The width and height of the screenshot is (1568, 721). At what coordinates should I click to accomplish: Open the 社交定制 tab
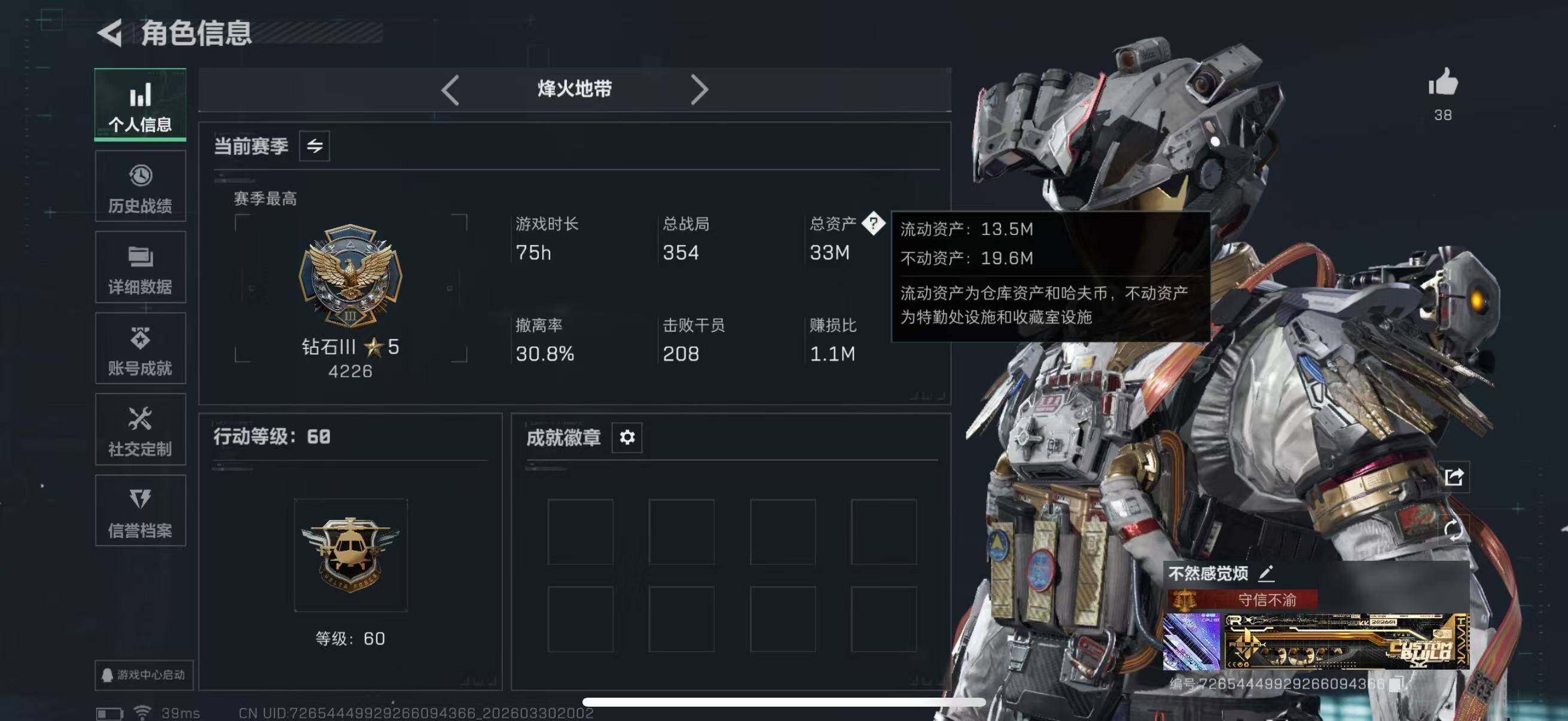(x=140, y=430)
